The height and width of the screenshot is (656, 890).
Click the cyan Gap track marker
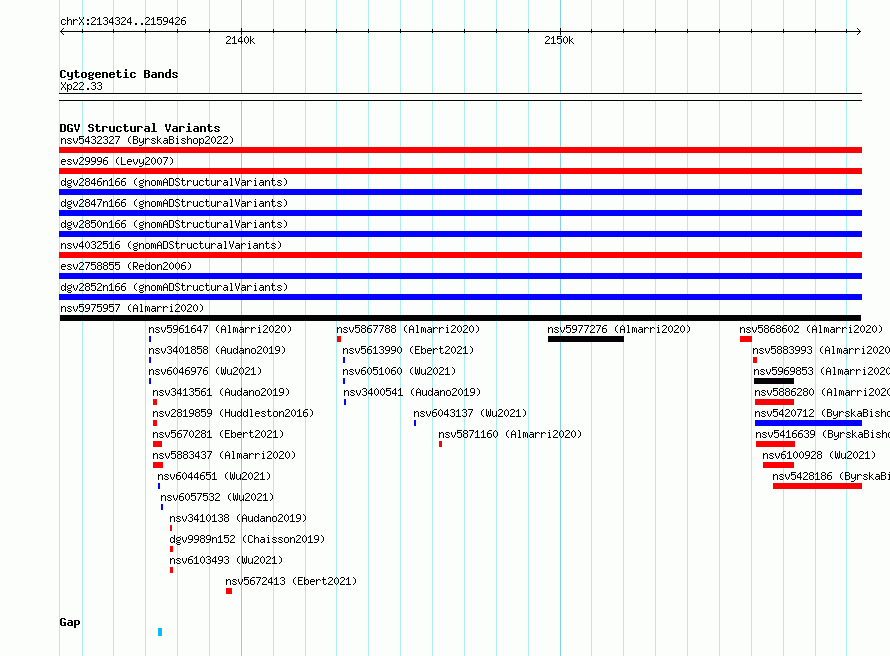point(160,632)
